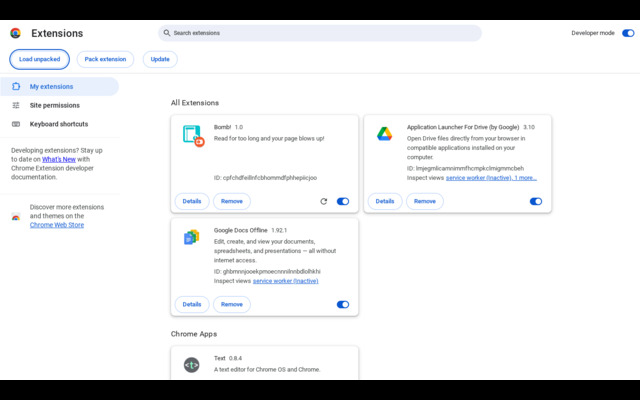Click the Update button
640x400 pixels.
[x=160, y=59]
